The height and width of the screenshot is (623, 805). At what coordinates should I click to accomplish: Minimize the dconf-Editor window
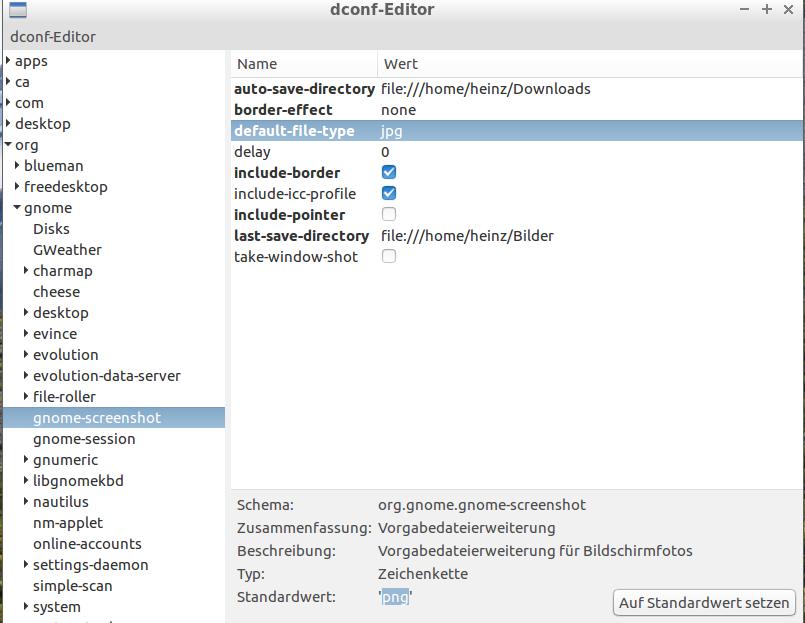coord(744,9)
